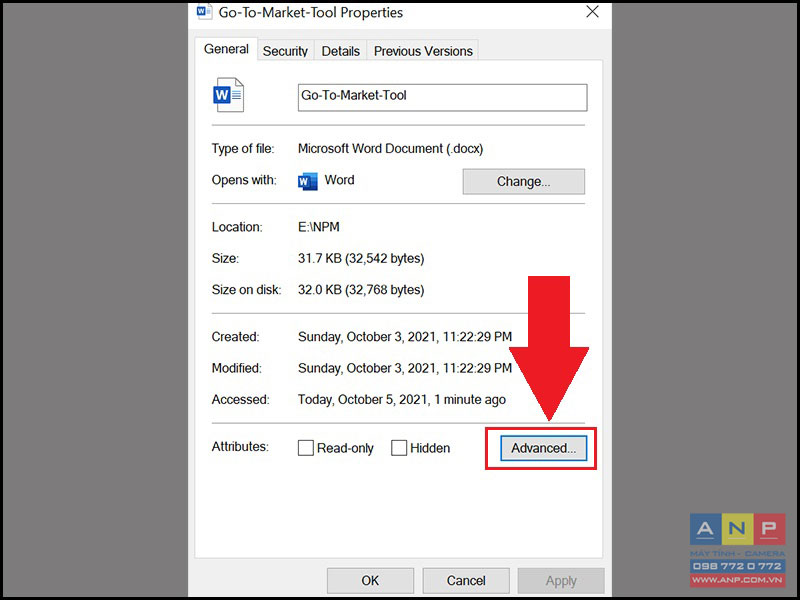This screenshot has width=800, height=600.
Task: Click into the Go-To-Market-Tool filename field
Action: pyautogui.click(x=442, y=97)
